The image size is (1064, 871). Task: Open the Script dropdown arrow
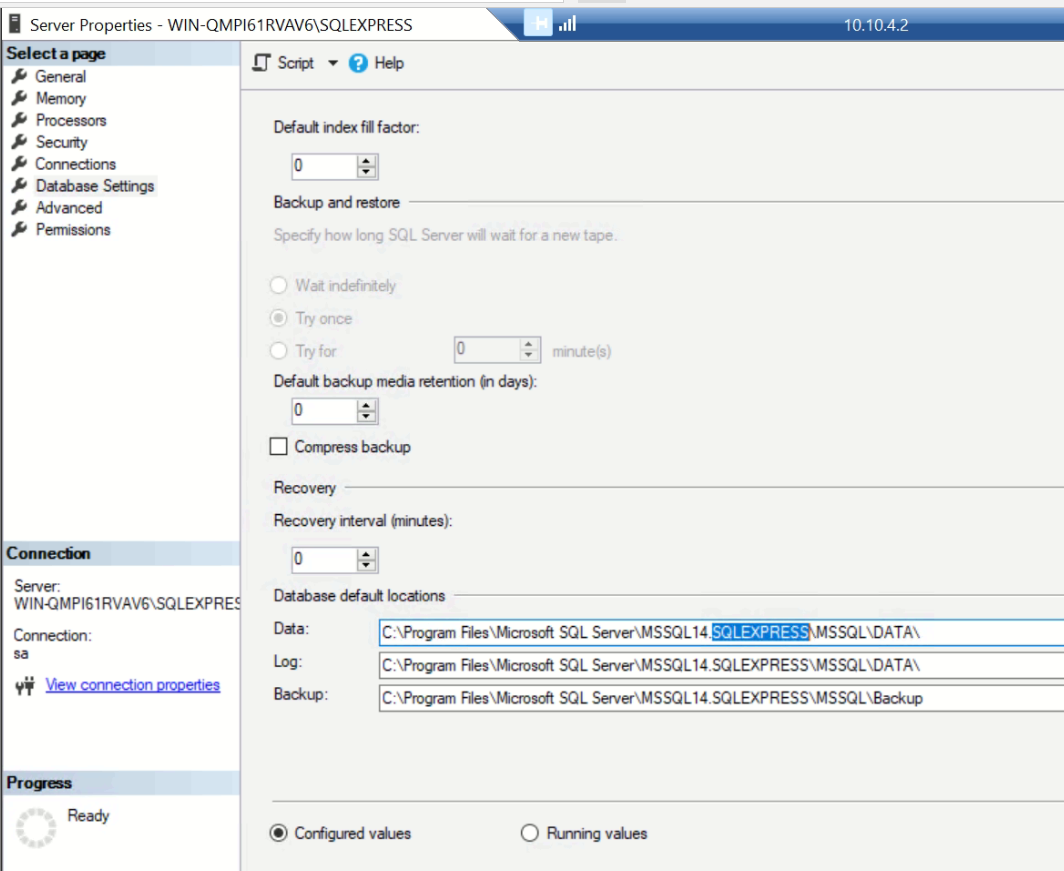click(332, 63)
